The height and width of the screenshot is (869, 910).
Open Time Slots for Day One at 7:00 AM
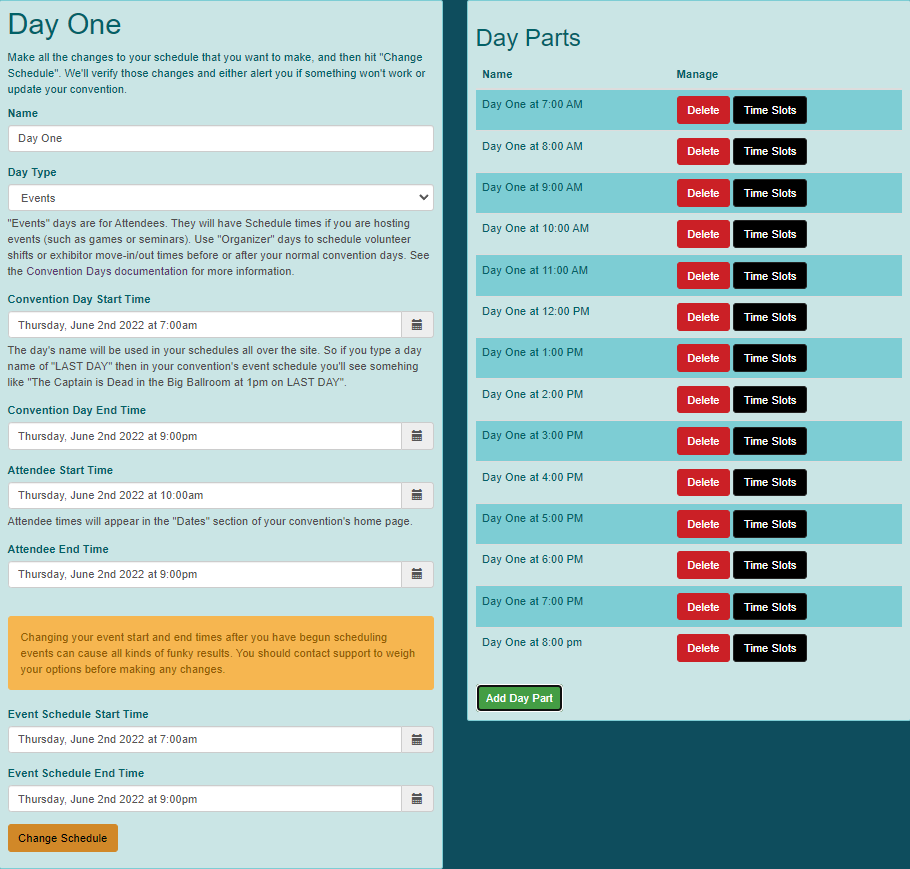770,110
